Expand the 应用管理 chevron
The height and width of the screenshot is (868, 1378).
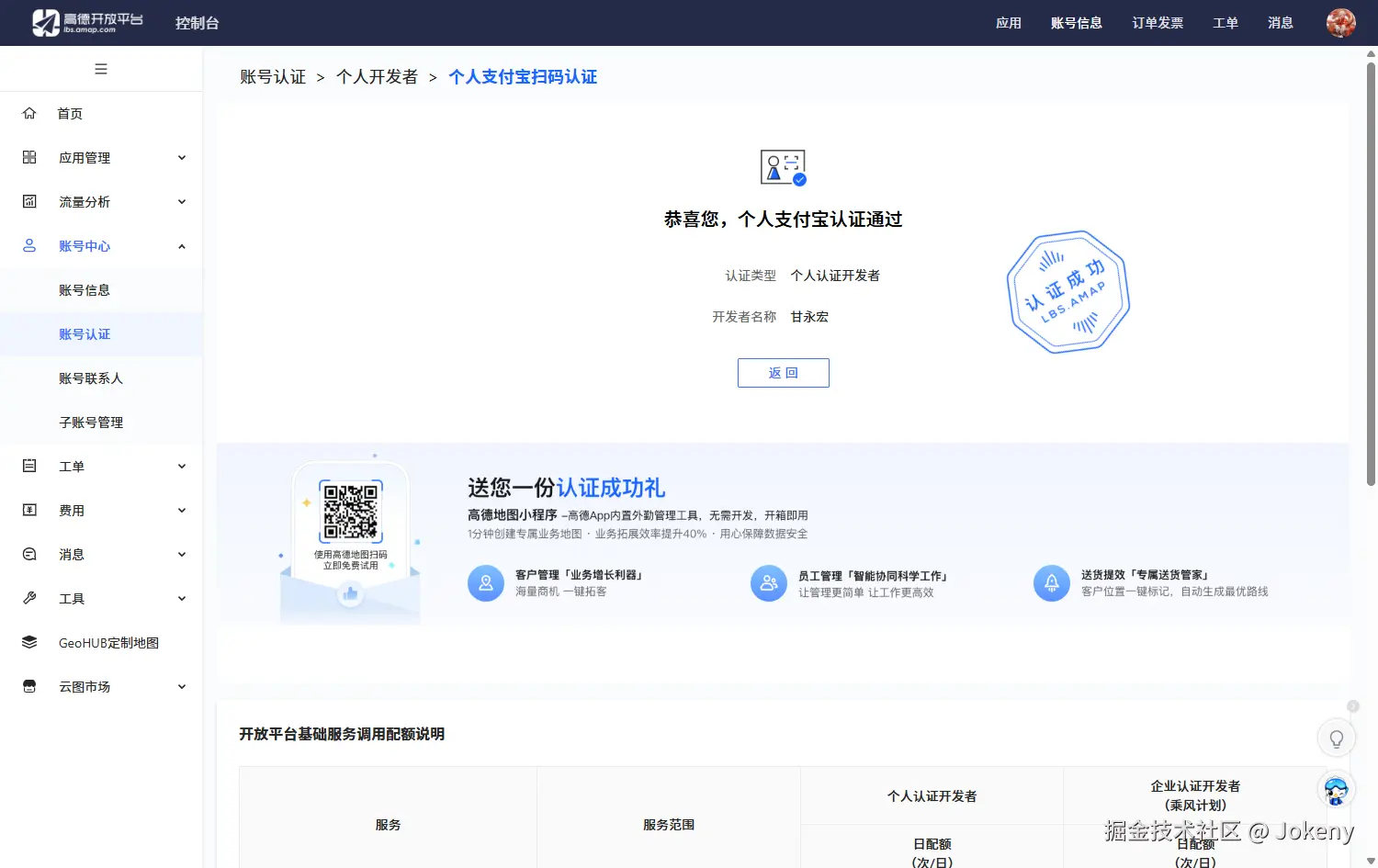(182, 157)
